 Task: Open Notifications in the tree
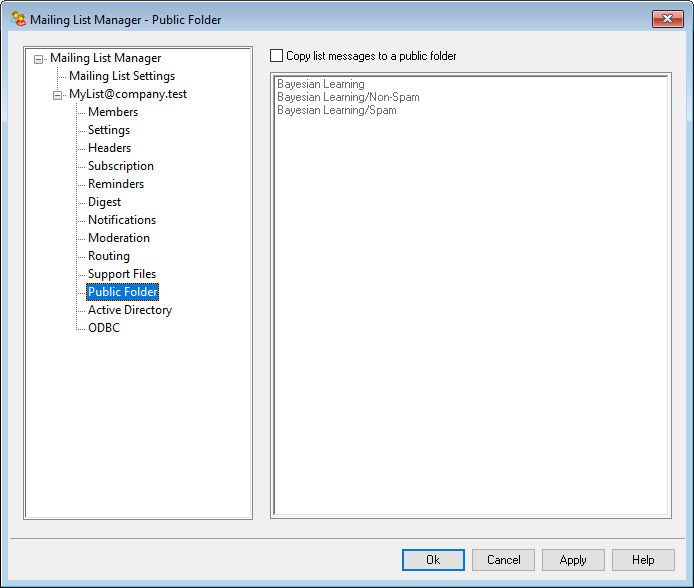[122, 220]
